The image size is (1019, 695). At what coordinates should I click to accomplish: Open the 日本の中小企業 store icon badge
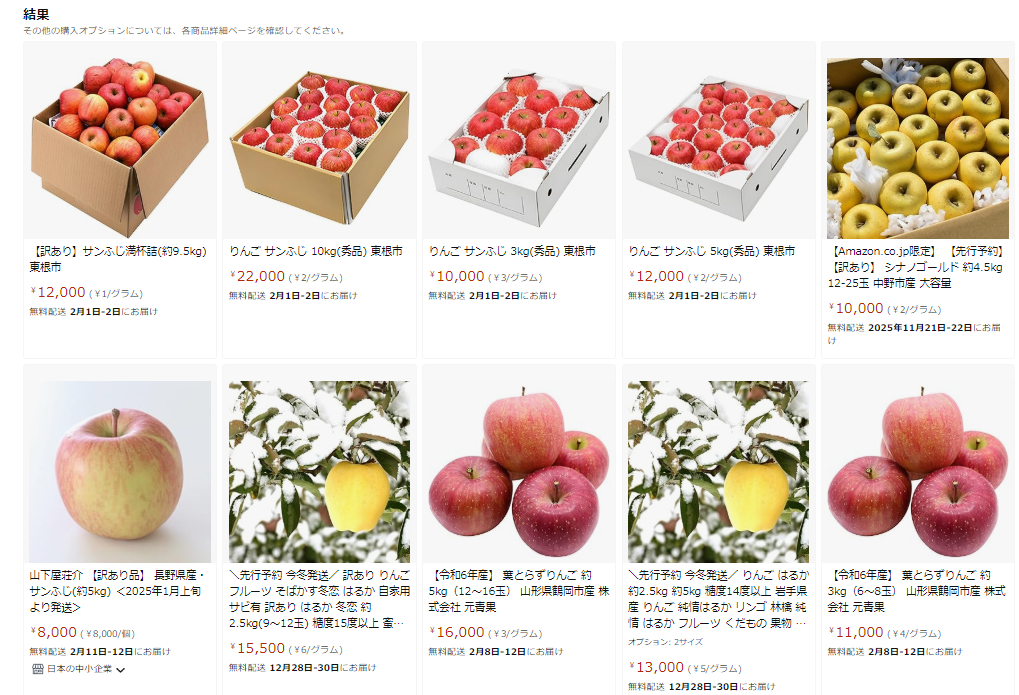pos(38,669)
